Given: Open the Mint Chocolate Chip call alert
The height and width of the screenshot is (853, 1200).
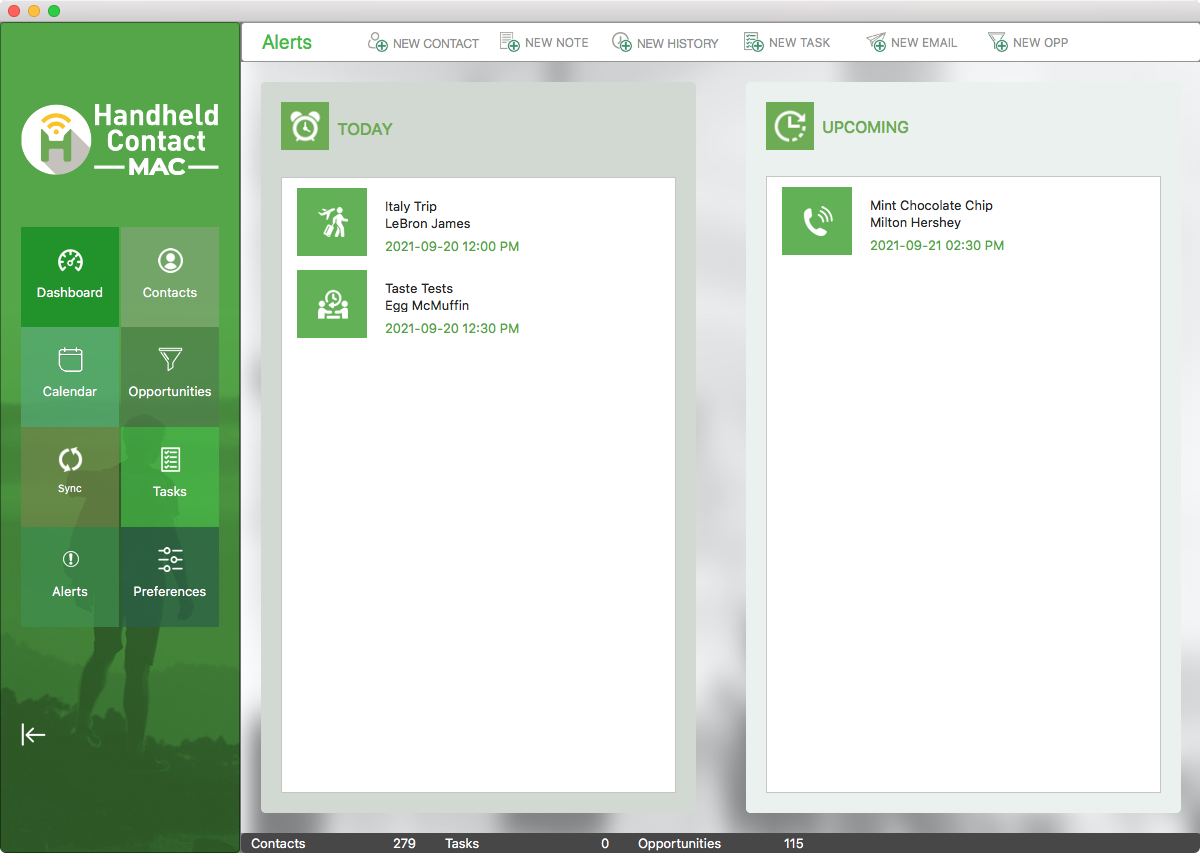Looking at the screenshot, I should pyautogui.click(x=930, y=206).
